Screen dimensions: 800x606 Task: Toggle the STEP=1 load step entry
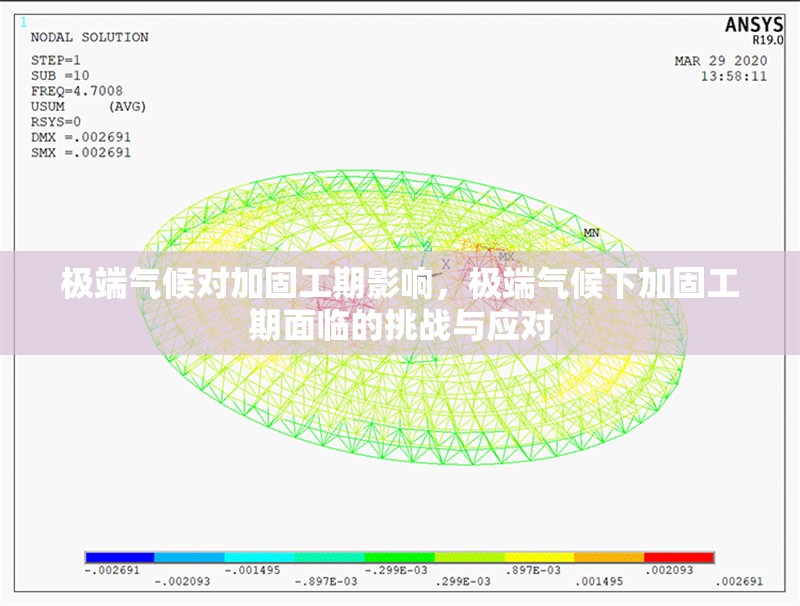tap(56, 58)
